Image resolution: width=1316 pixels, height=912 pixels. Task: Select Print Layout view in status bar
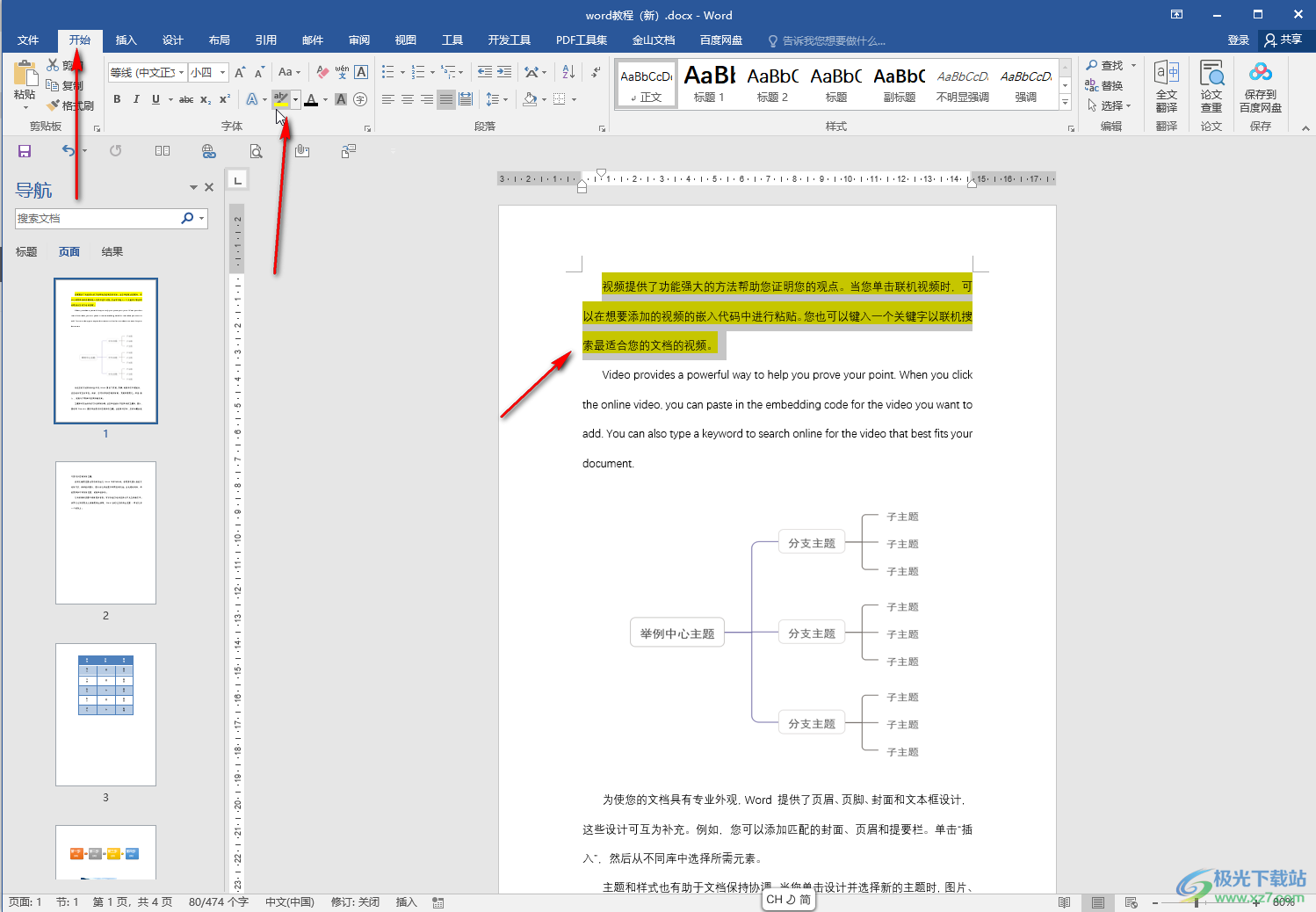1098,902
